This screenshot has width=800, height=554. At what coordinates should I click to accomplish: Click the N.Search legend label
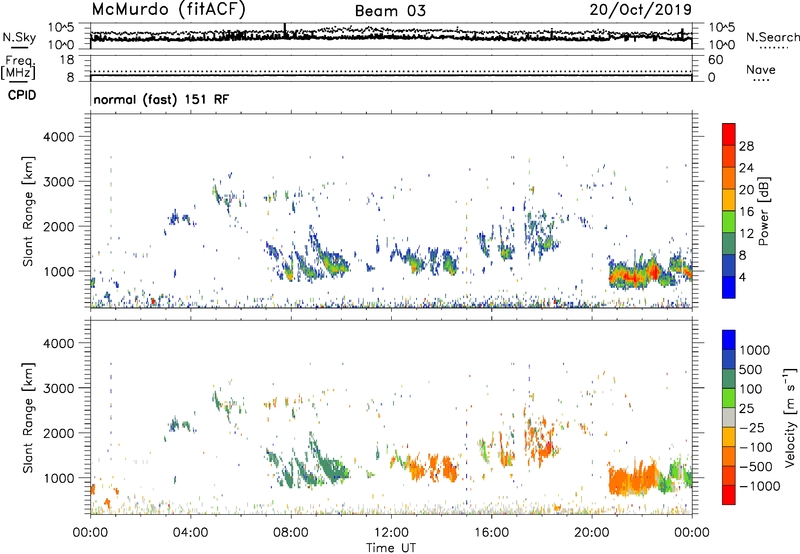pyautogui.click(x=772, y=37)
